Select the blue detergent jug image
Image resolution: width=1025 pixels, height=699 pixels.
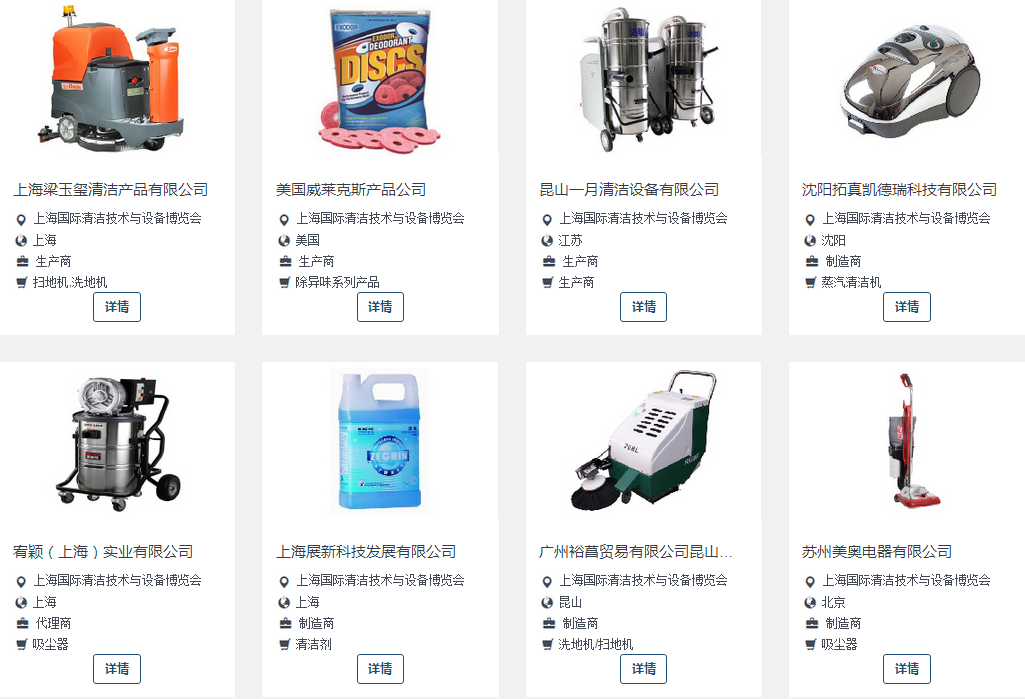pos(380,441)
